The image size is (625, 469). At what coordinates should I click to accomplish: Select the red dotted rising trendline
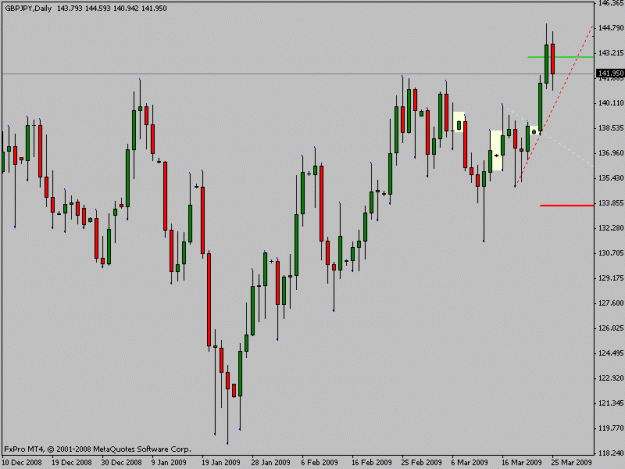pos(554,106)
